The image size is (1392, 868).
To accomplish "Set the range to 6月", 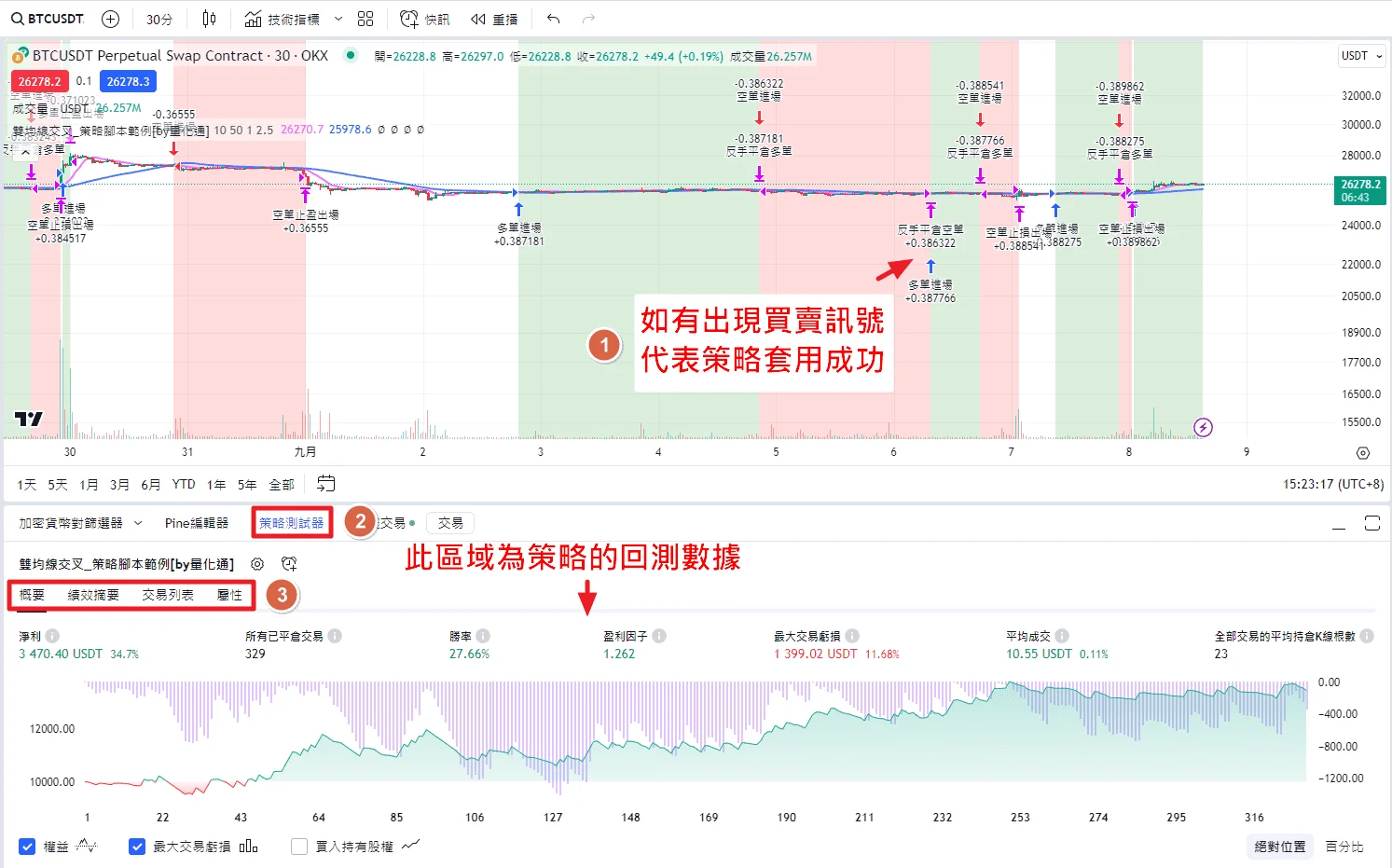I will point(150,484).
